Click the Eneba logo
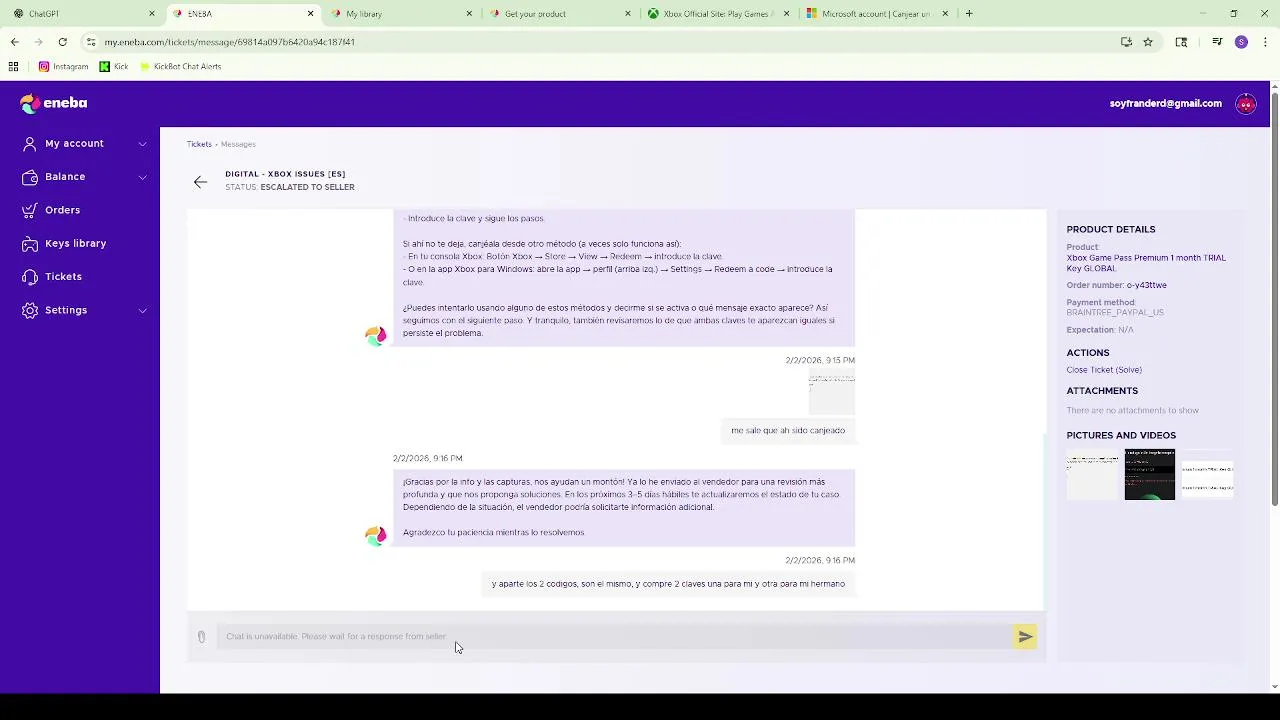This screenshot has height=720, width=1280. click(53, 103)
